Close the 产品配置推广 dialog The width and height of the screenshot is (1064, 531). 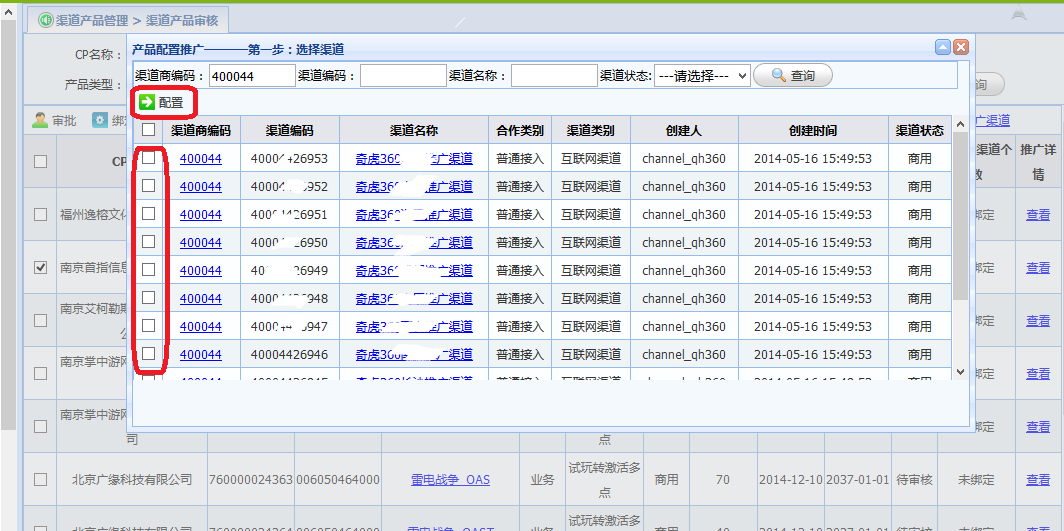960,47
